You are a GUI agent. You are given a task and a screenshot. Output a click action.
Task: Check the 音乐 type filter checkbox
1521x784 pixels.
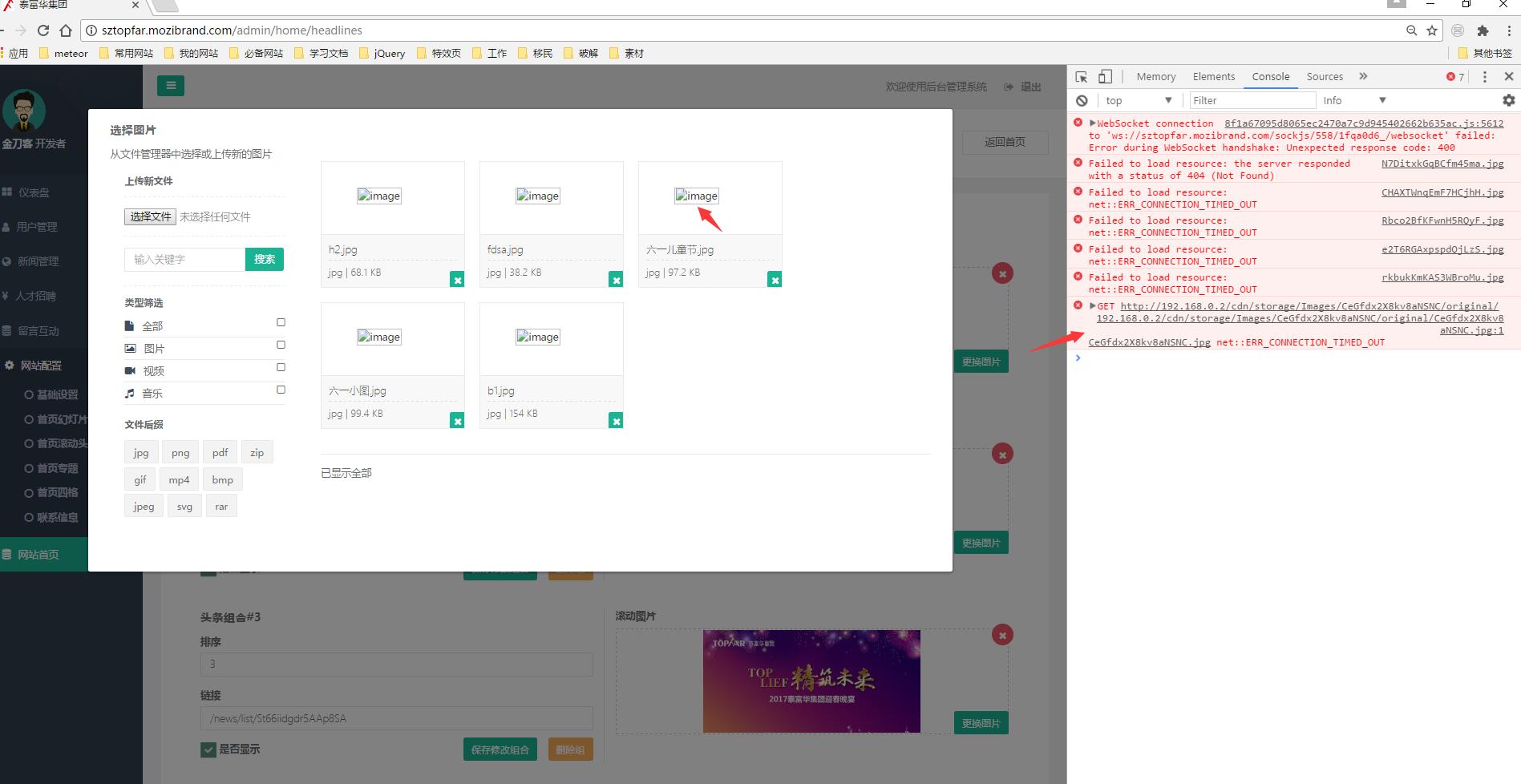click(281, 390)
